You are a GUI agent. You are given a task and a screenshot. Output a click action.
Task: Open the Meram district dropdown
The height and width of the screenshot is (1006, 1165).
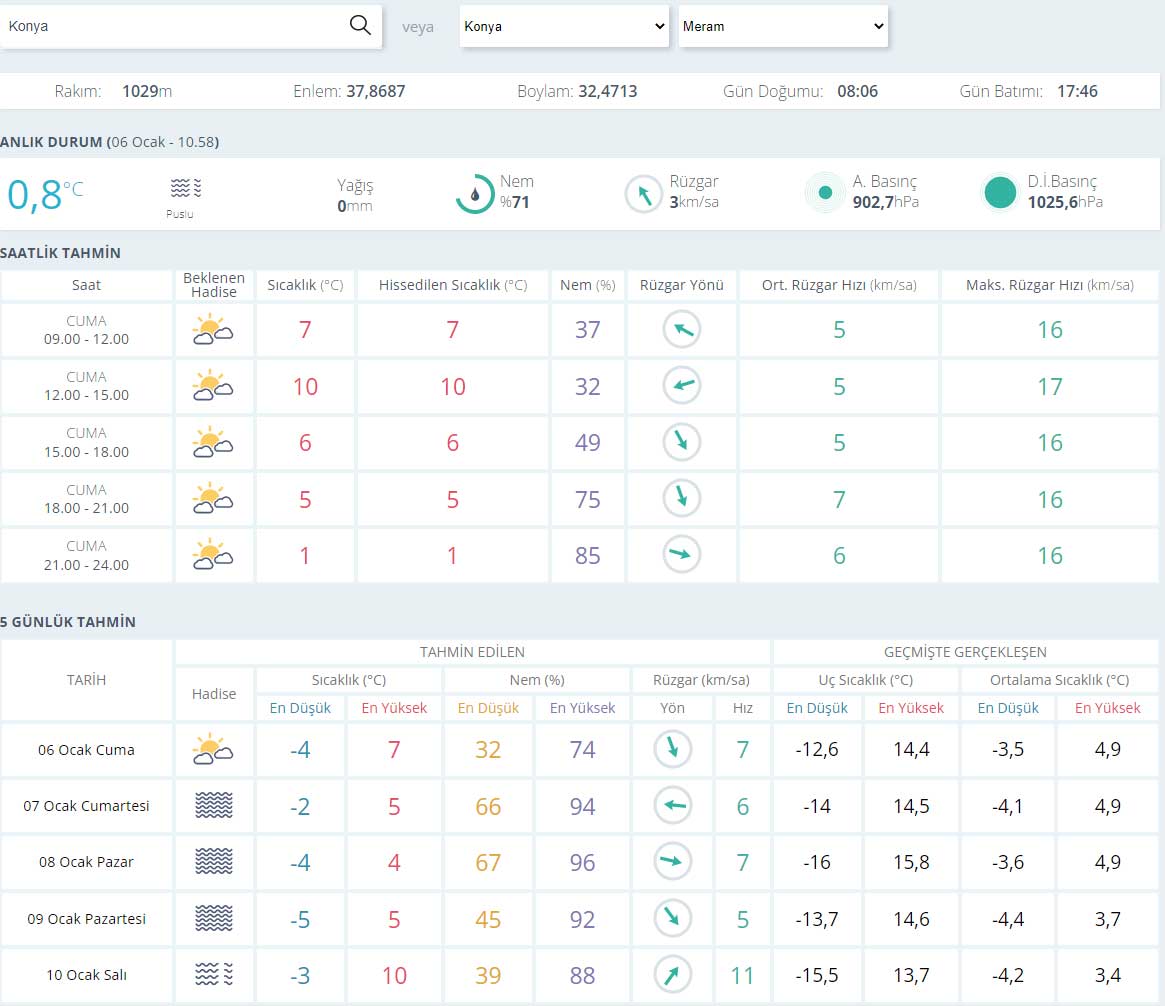click(x=783, y=26)
